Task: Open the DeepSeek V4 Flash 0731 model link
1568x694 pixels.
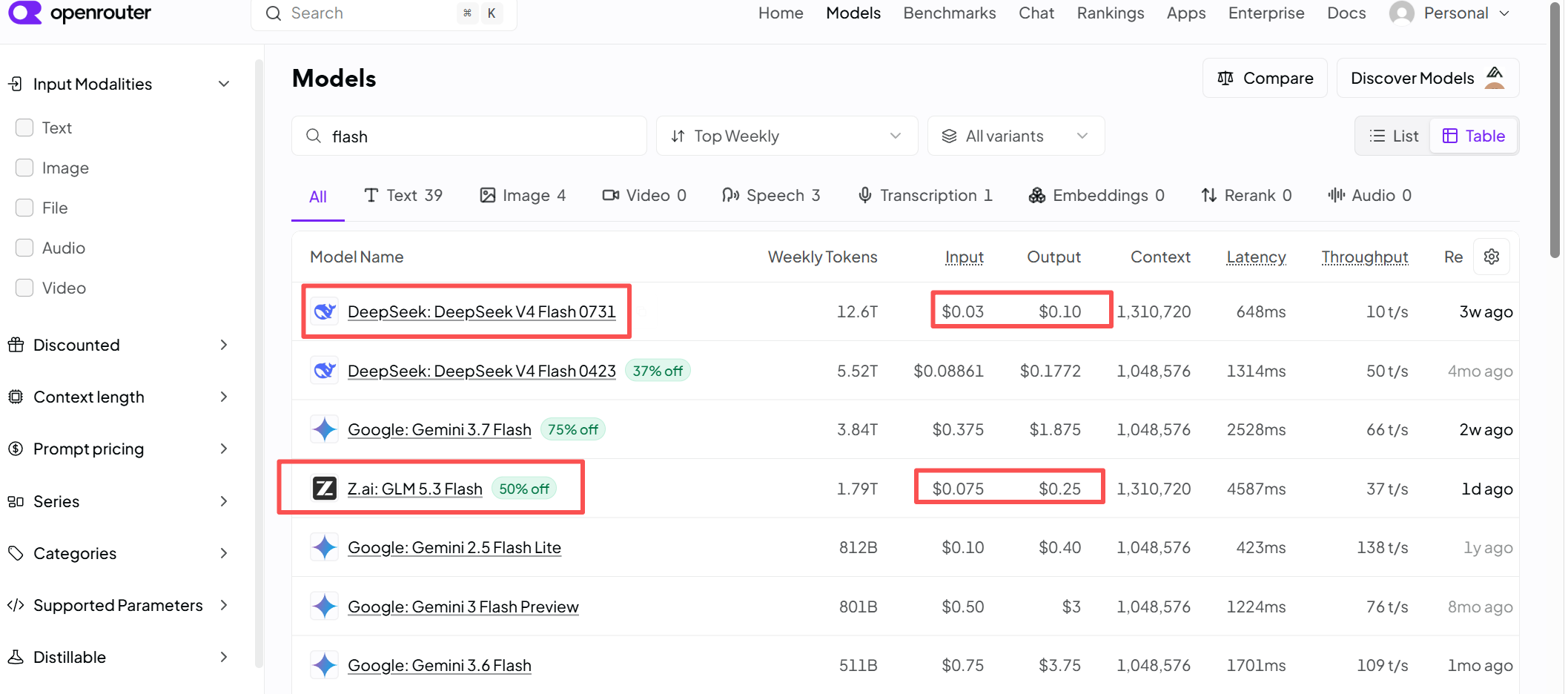Action: click(482, 311)
